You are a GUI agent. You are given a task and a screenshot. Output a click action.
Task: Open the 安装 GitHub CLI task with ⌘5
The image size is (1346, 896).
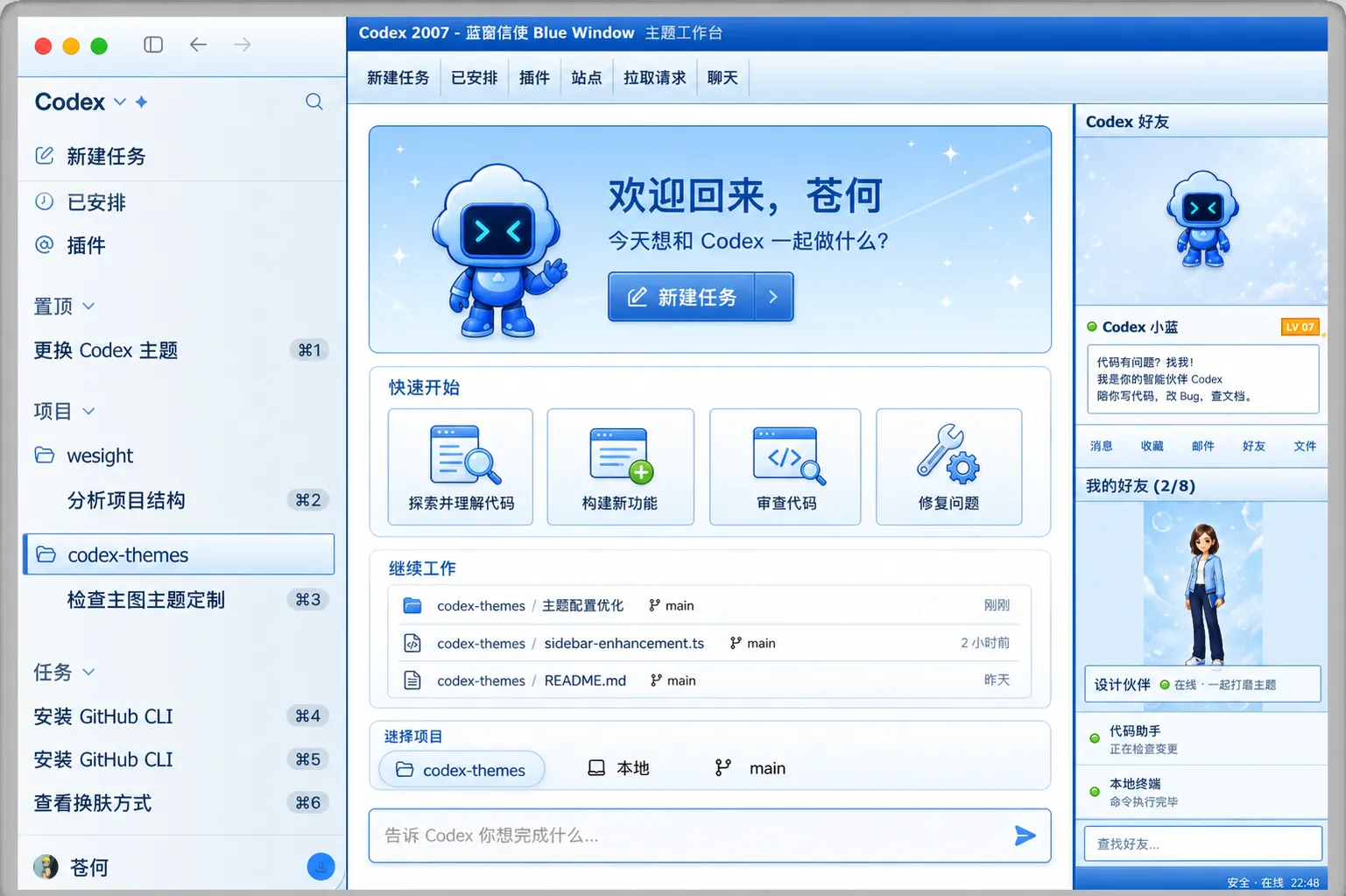click(181, 759)
